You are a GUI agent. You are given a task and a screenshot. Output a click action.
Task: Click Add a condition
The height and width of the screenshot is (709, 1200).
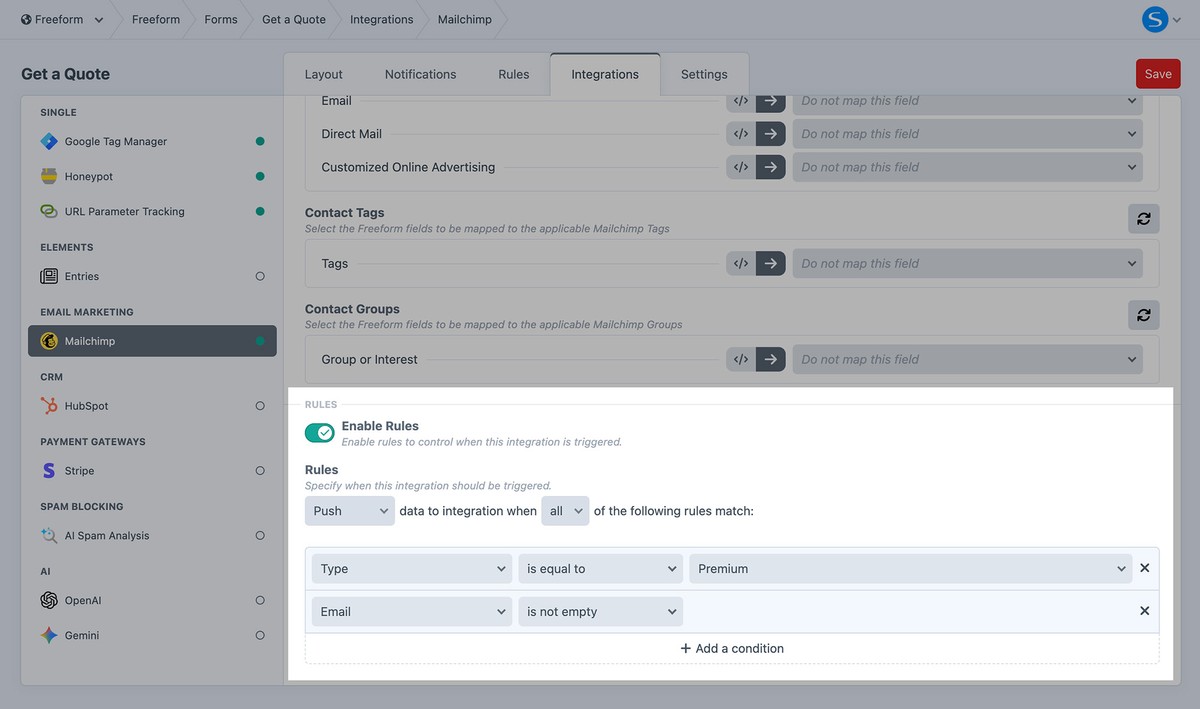click(x=732, y=648)
